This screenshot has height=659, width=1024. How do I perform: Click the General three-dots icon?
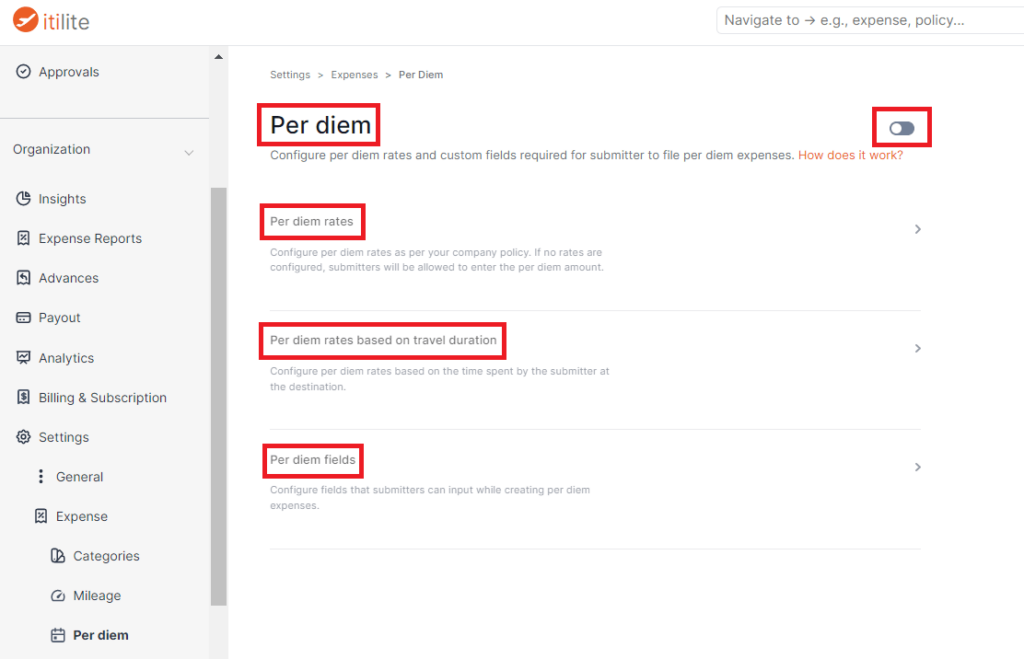coord(41,477)
